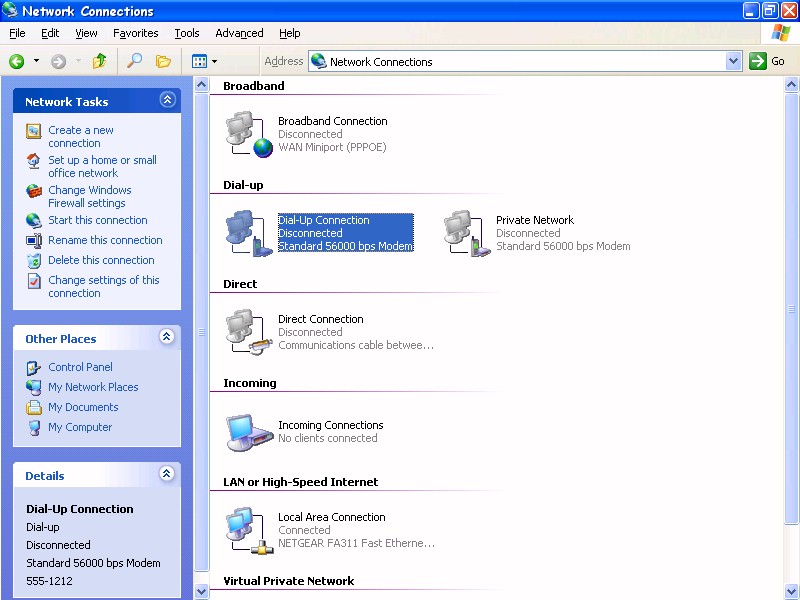Click the home network setup house icon
Screen dimensions: 800x600
(34, 161)
